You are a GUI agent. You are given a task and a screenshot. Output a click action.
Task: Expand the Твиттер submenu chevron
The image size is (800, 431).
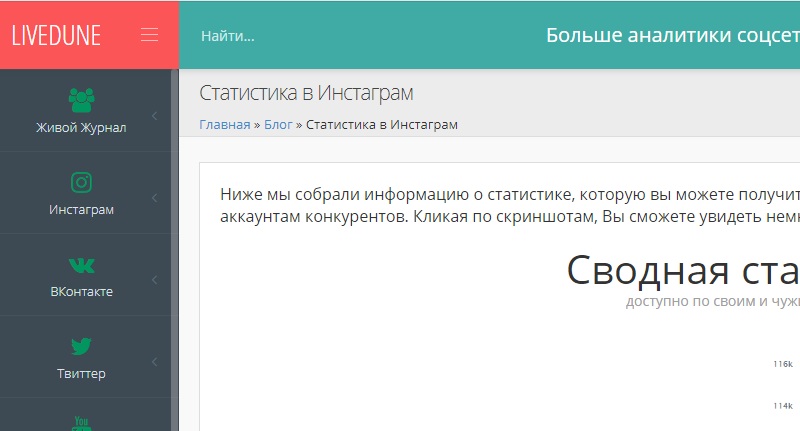click(x=155, y=362)
